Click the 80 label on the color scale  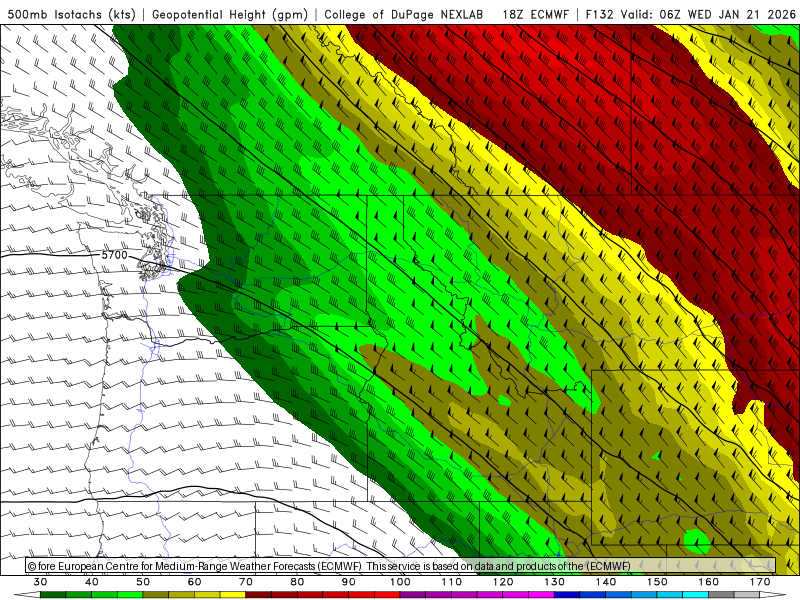pyautogui.click(x=297, y=582)
